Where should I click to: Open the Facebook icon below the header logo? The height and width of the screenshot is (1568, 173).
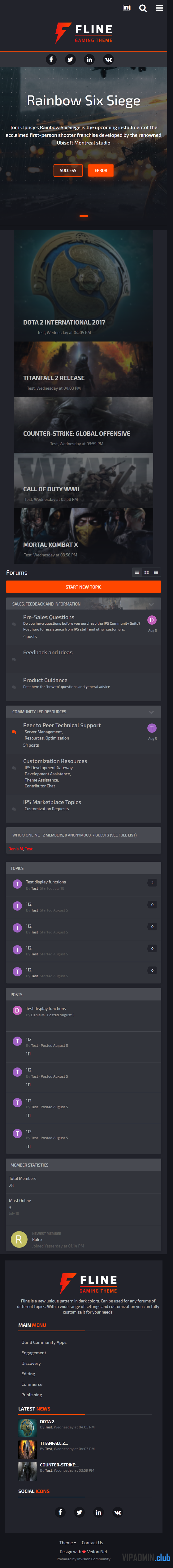51,59
